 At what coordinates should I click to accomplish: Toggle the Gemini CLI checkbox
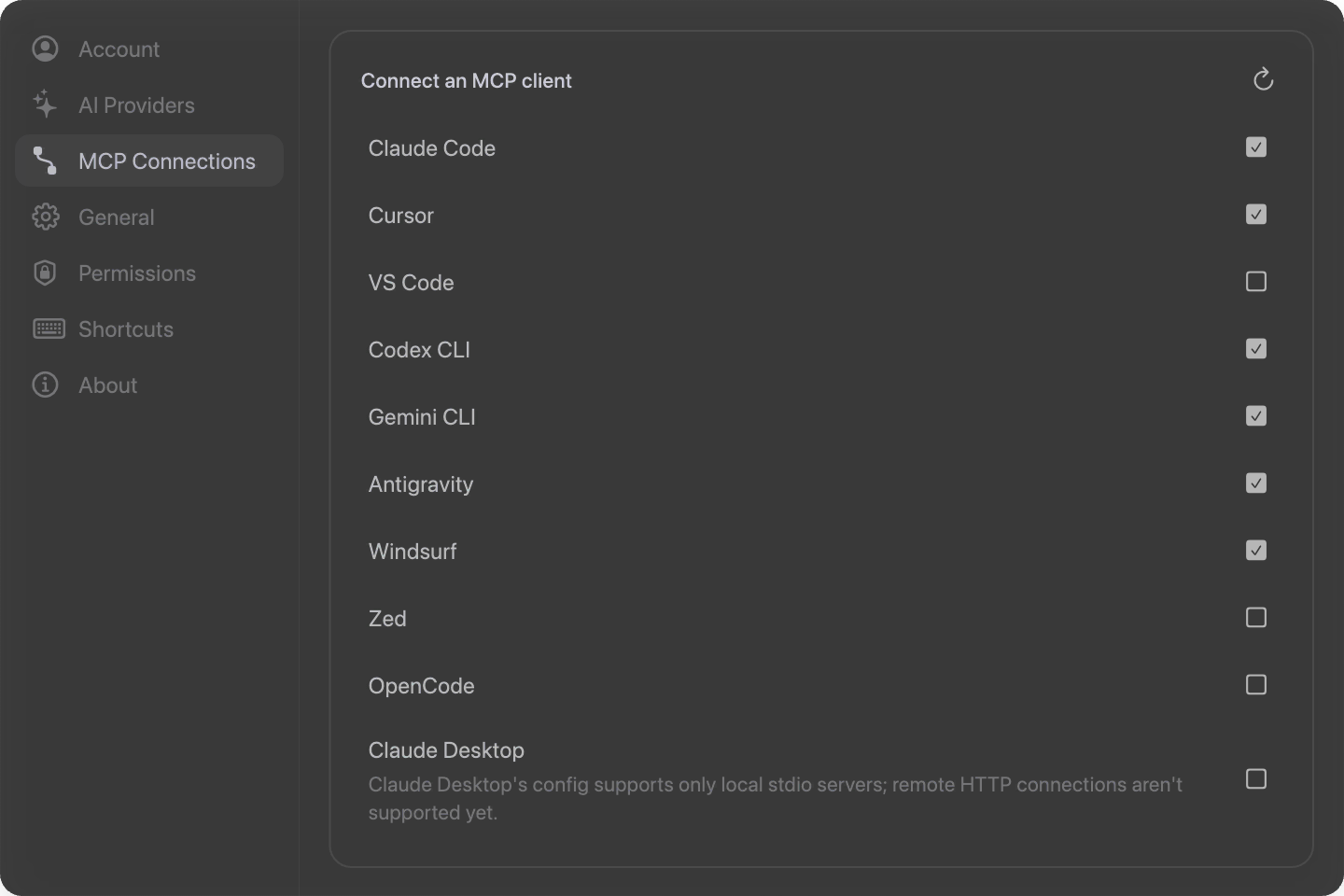click(x=1256, y=416)
